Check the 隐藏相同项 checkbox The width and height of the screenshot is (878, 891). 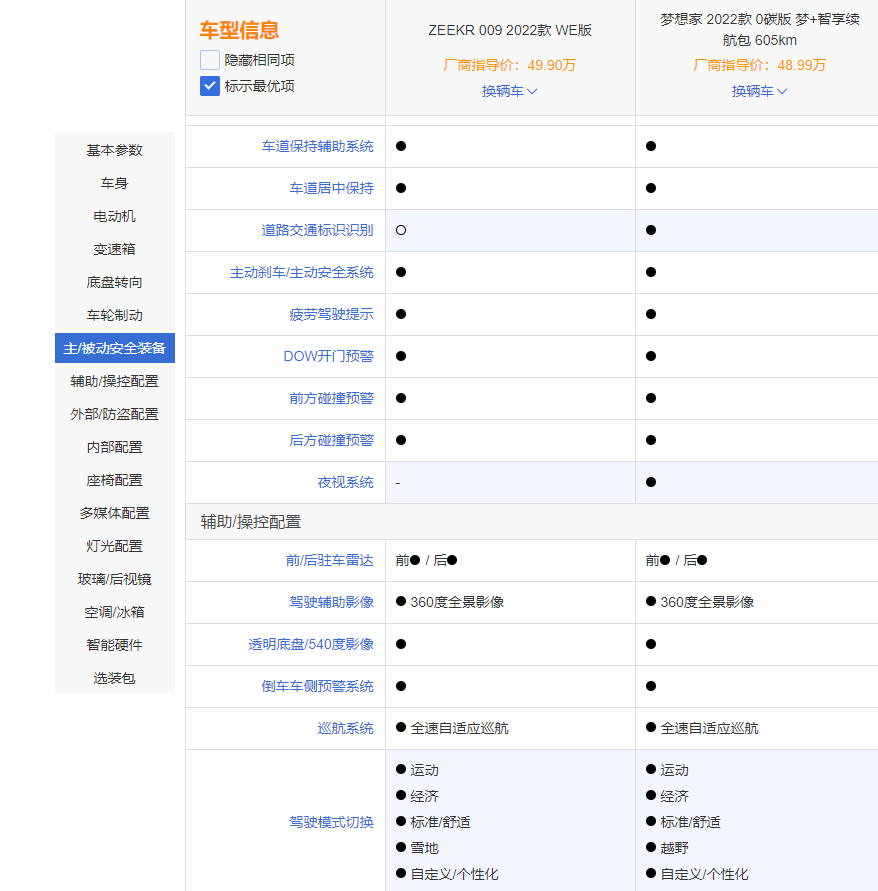210,60
